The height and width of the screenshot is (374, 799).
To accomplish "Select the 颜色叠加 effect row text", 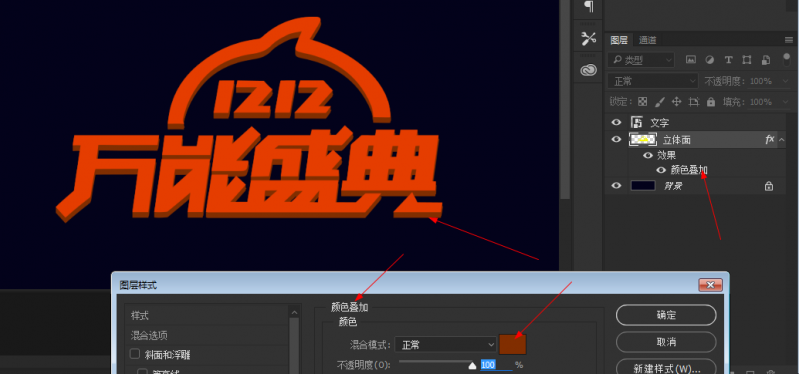I will pos(689,170).
